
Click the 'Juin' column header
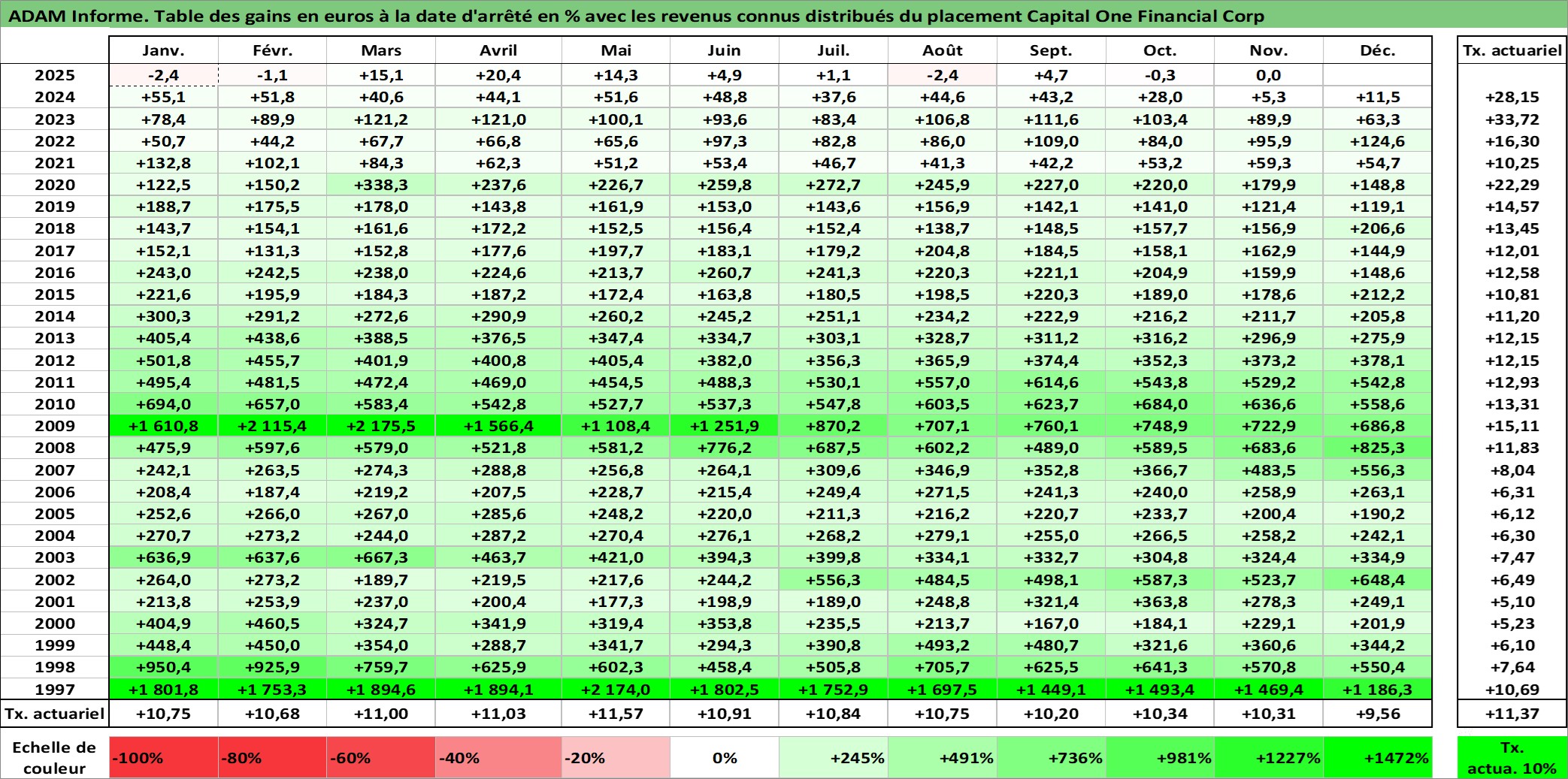coord(725,50)
